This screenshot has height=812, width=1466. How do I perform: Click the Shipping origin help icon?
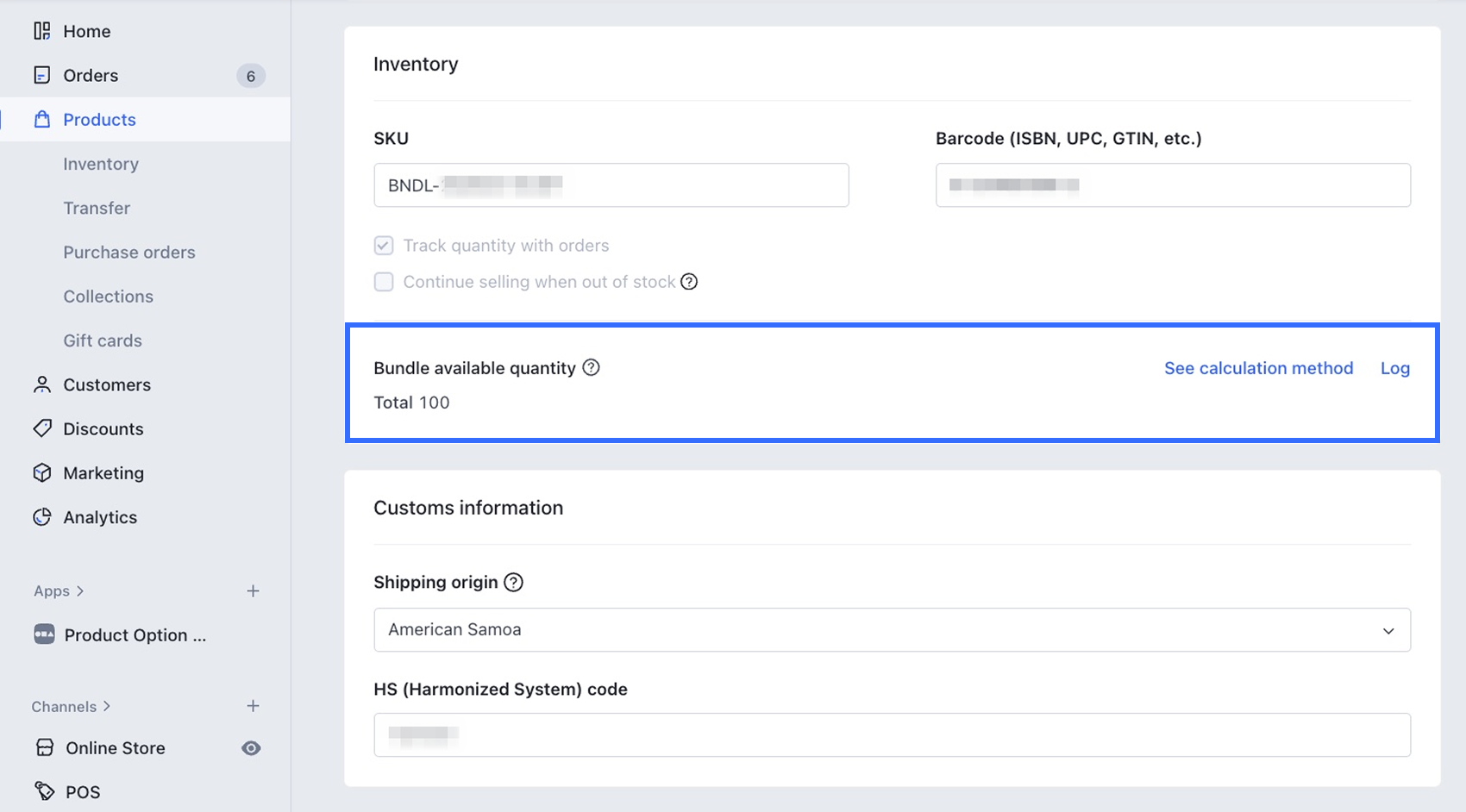[x=513, y=583]
